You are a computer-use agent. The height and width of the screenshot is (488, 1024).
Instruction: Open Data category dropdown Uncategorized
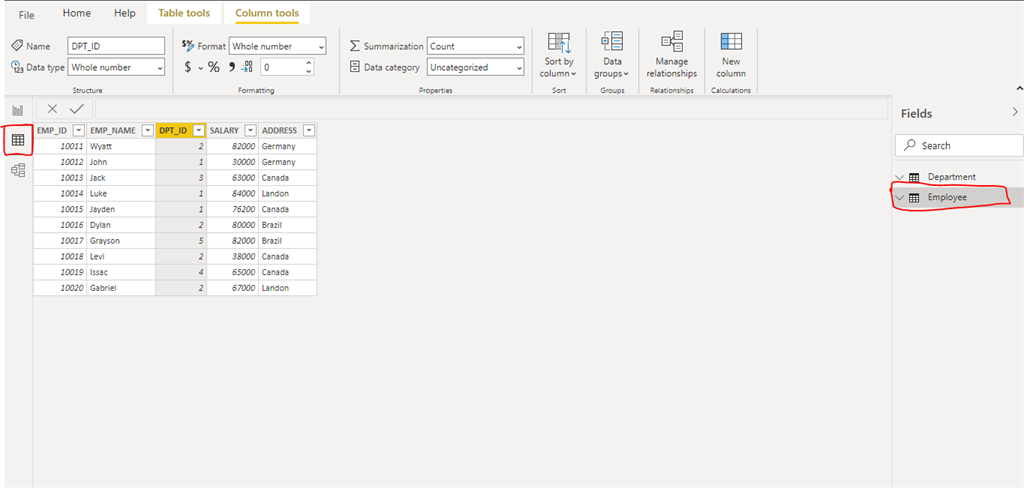coord(475,67)
